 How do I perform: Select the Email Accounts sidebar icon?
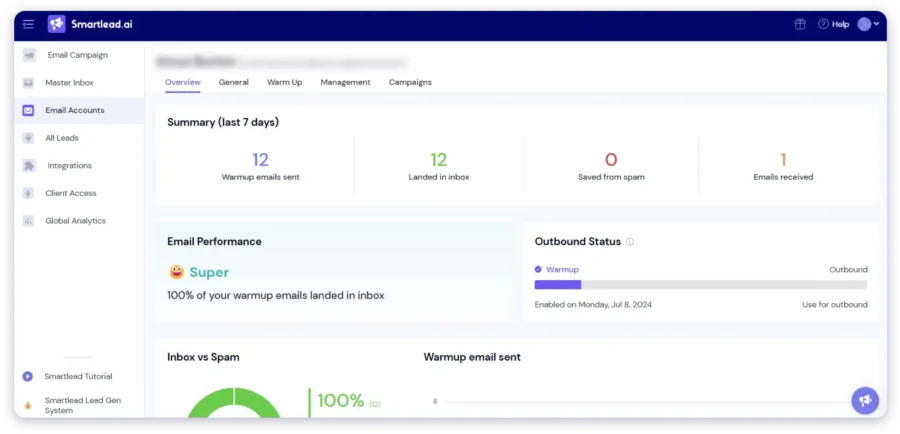coord(29,110)
